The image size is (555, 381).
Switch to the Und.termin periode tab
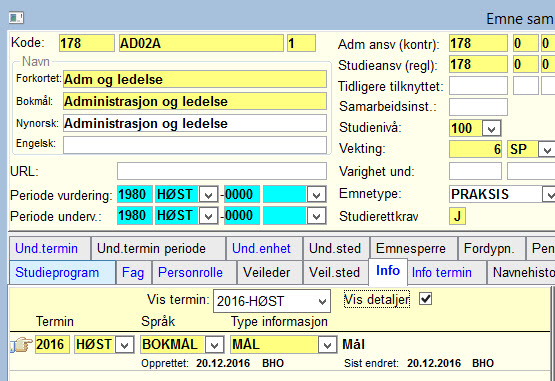158,248
